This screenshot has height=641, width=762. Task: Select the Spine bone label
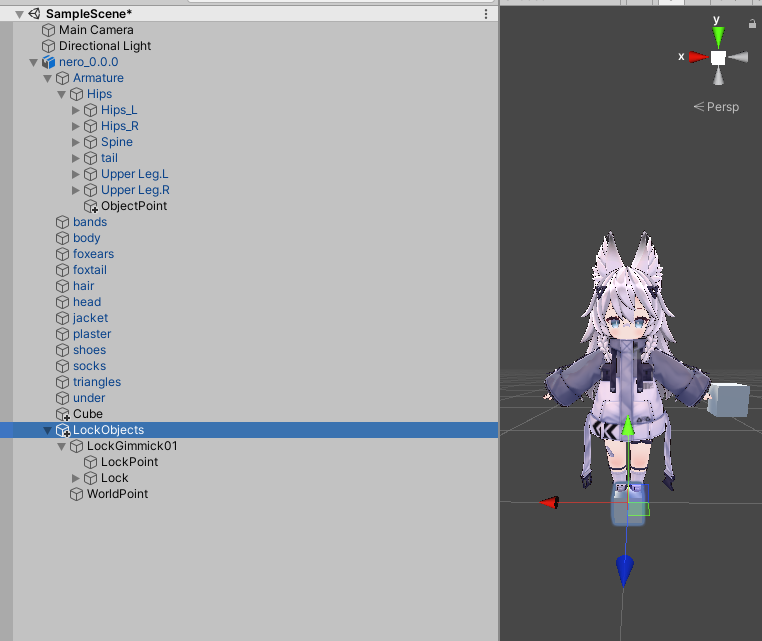pyautogui.click(x=117, y=142)
